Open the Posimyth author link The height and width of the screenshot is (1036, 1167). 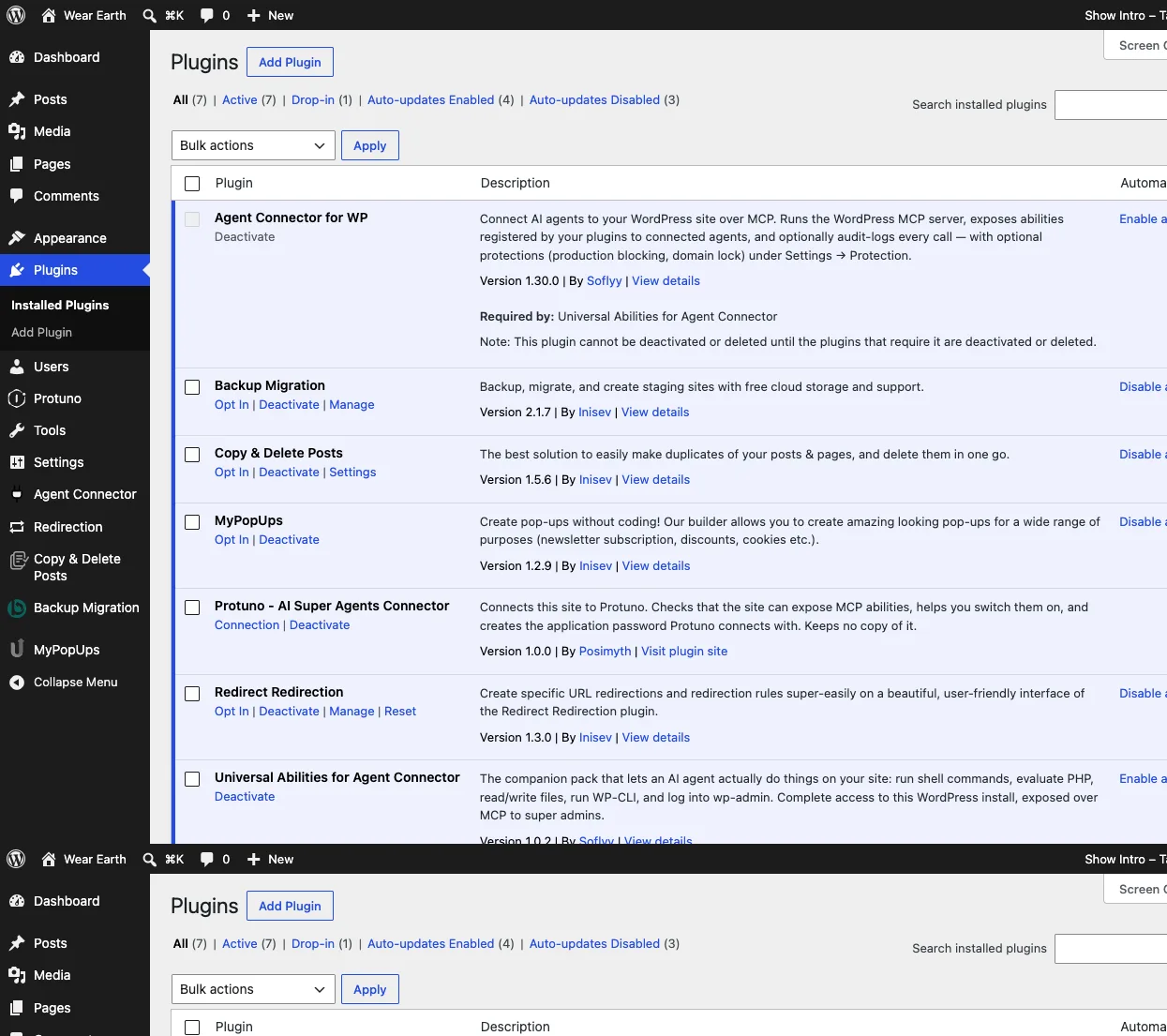(606, 651)
